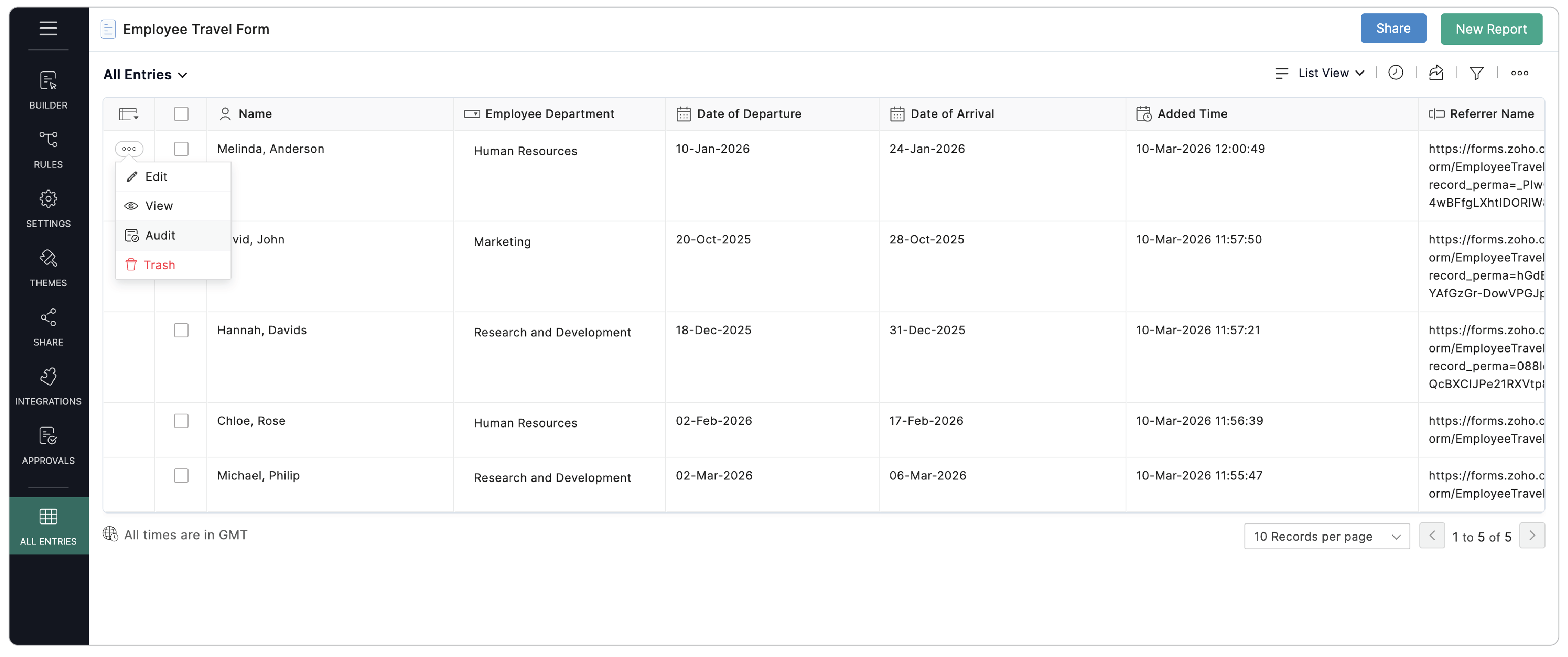1568x657 pixels.
Task: Tick the checkbox for Michael, Philip
Action: [x=181, y=476]
